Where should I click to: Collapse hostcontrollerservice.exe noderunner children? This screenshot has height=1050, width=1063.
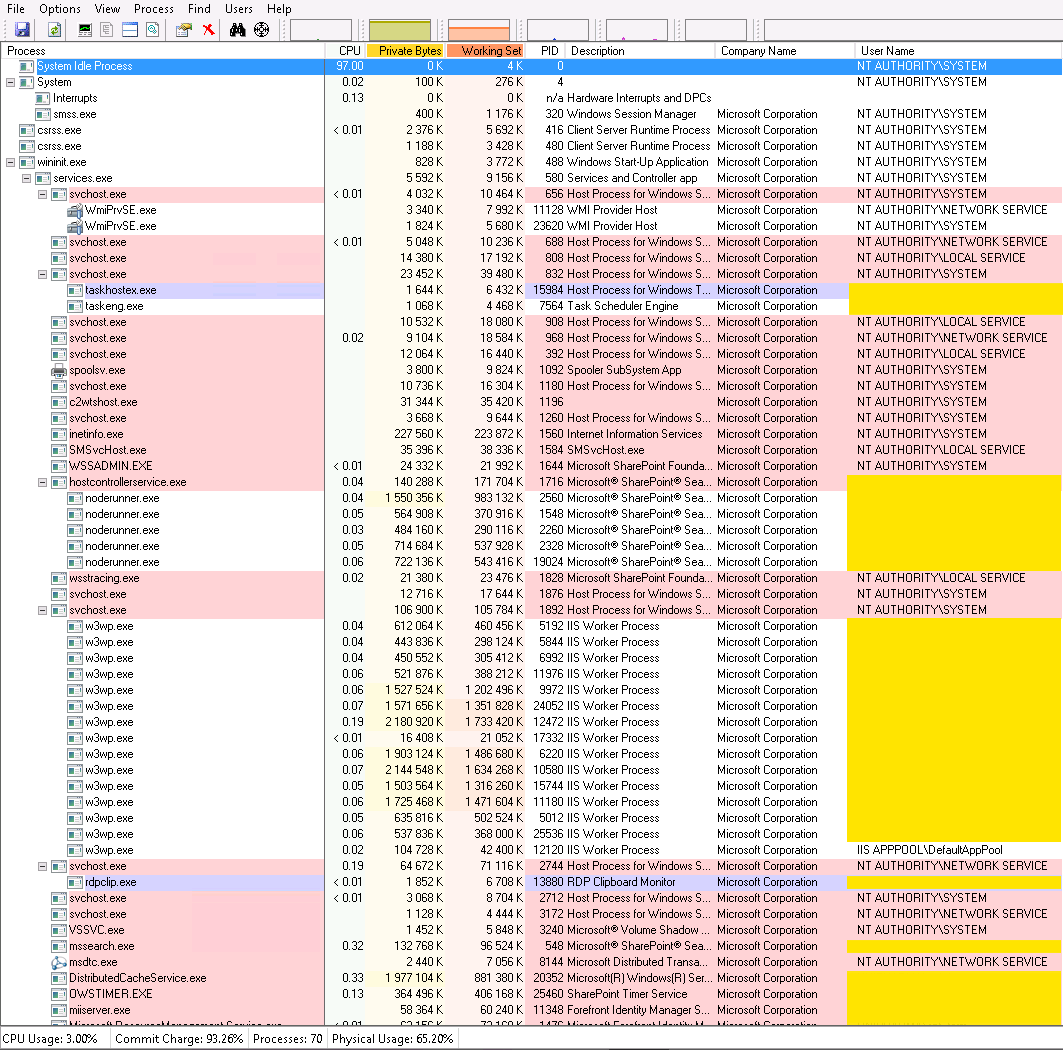pos(42,482)
